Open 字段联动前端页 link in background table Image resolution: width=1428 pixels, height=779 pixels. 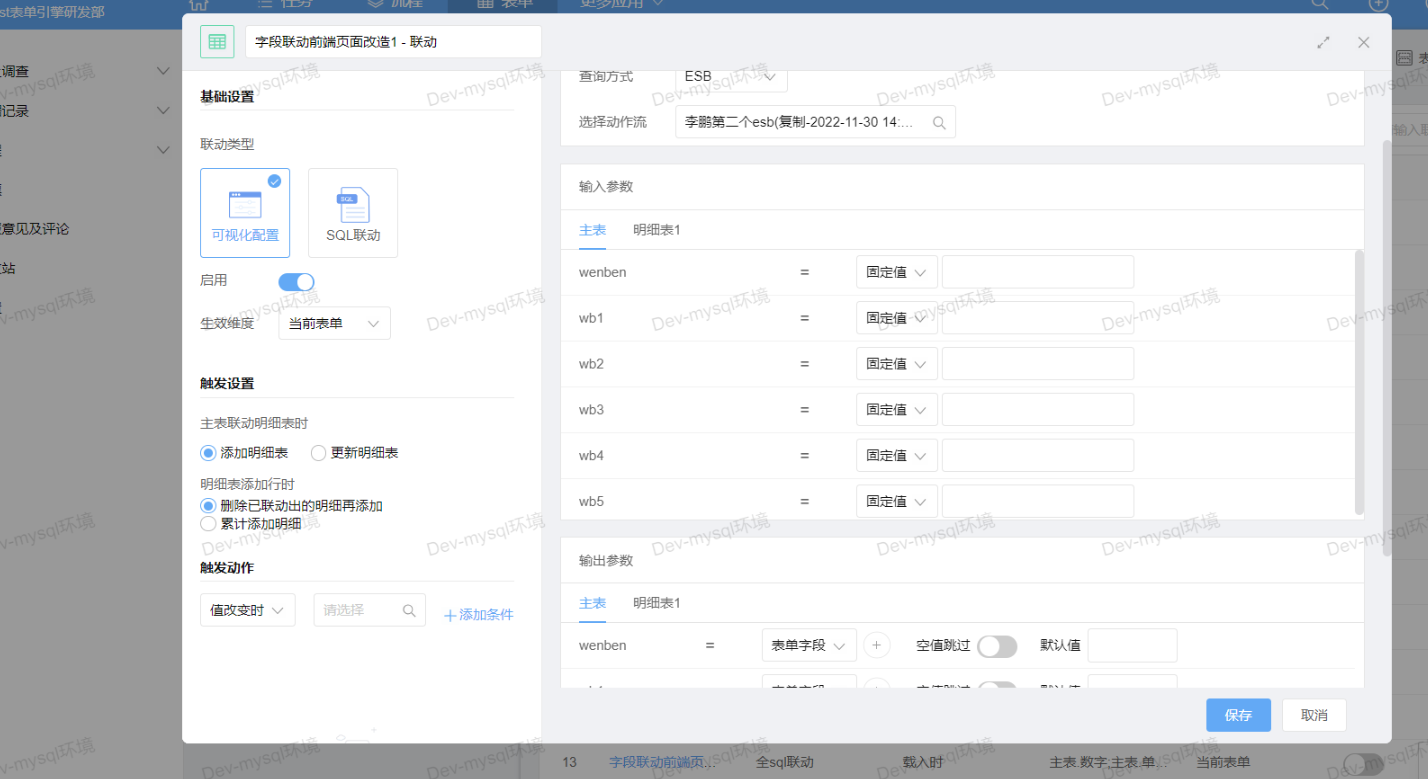(x=663, y=762)
